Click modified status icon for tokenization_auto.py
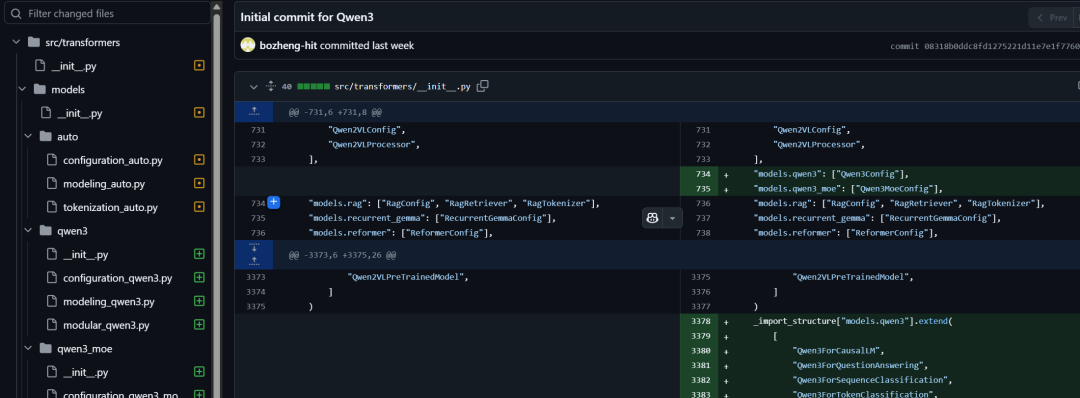Image resolution: width=1080 pixels, height=398 pixels. coord(200,207)
